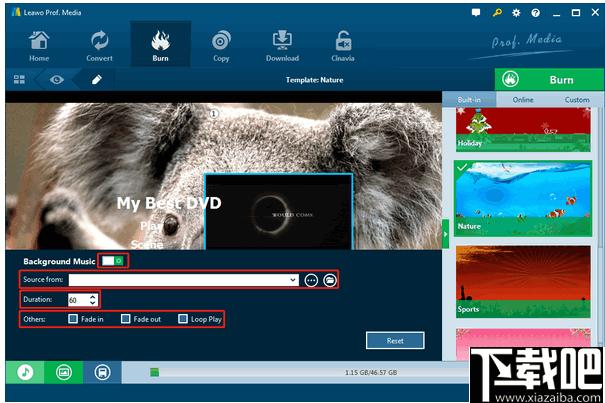Open the Cinavia removal module
605x403 pixels.
(343, 46)
